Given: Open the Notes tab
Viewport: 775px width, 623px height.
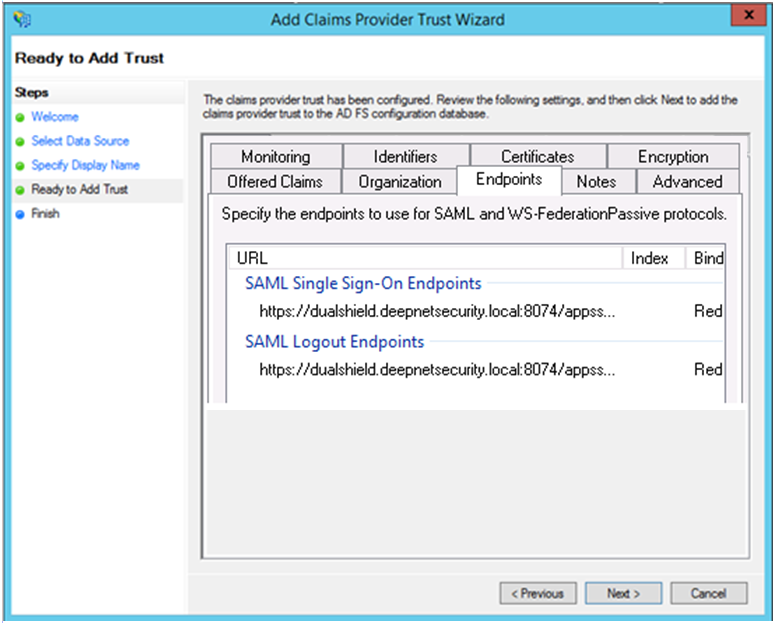Looking at the screenshot, I should [x=596, y=182].
